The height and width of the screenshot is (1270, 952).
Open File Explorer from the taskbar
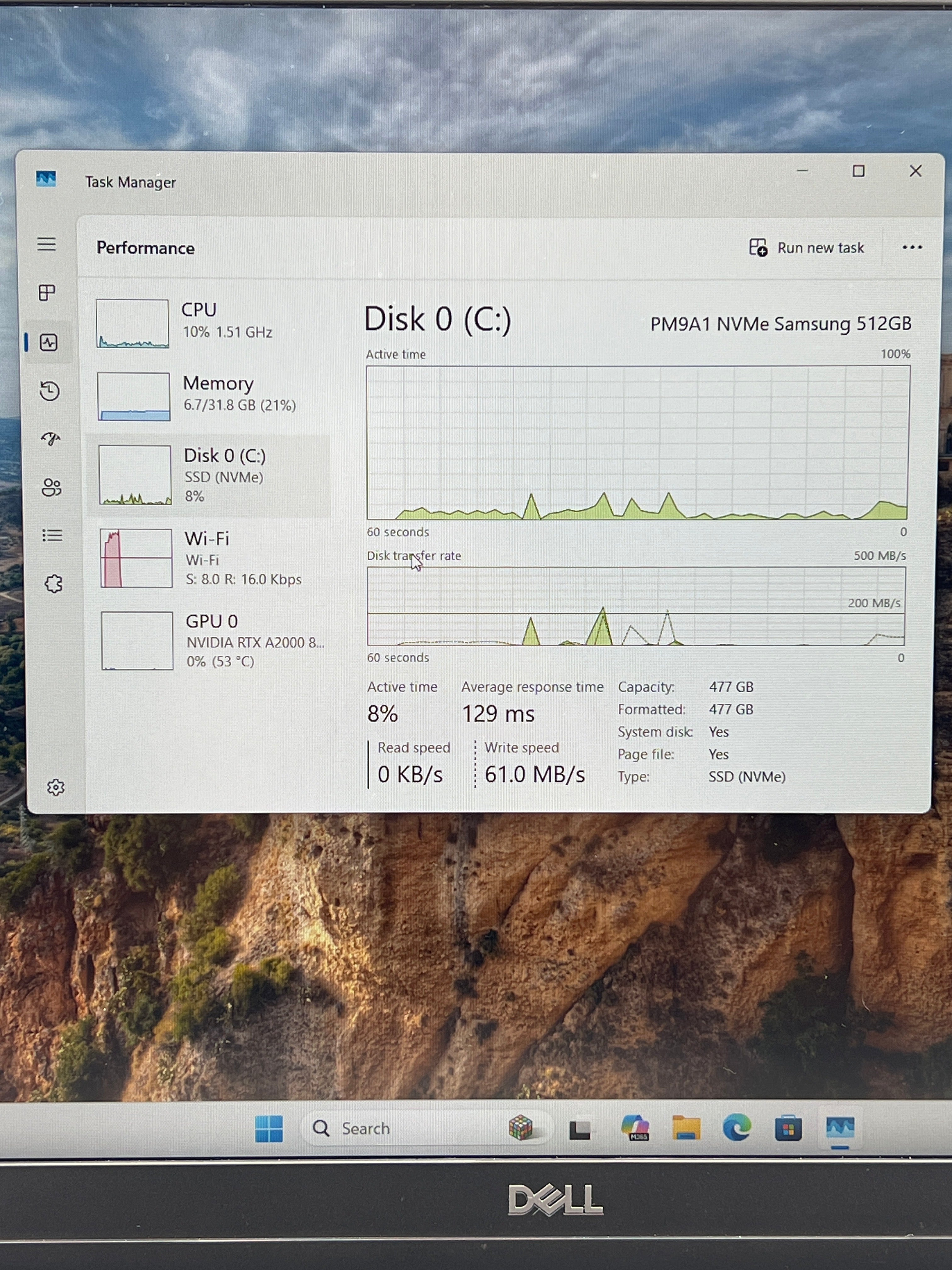pyautogui.click(x=686, y=1128)
